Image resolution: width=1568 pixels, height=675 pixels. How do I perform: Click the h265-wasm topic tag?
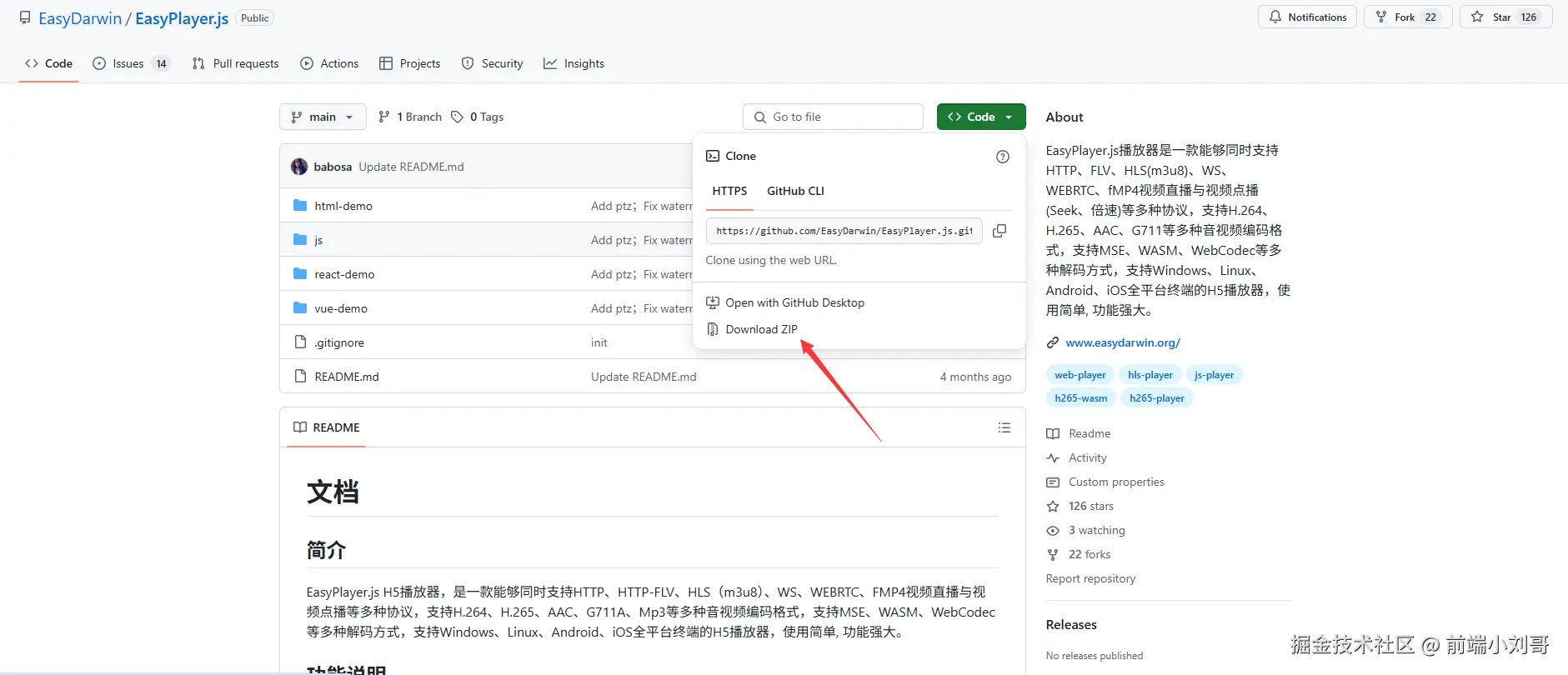point(1081,398)
